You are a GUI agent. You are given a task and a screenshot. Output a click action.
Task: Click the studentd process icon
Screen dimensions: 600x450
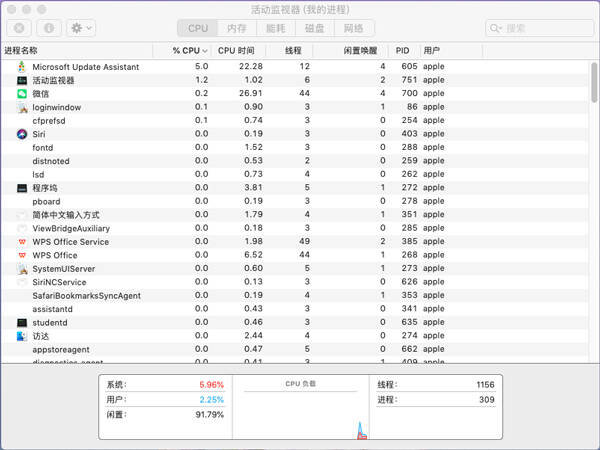[22, 323]
